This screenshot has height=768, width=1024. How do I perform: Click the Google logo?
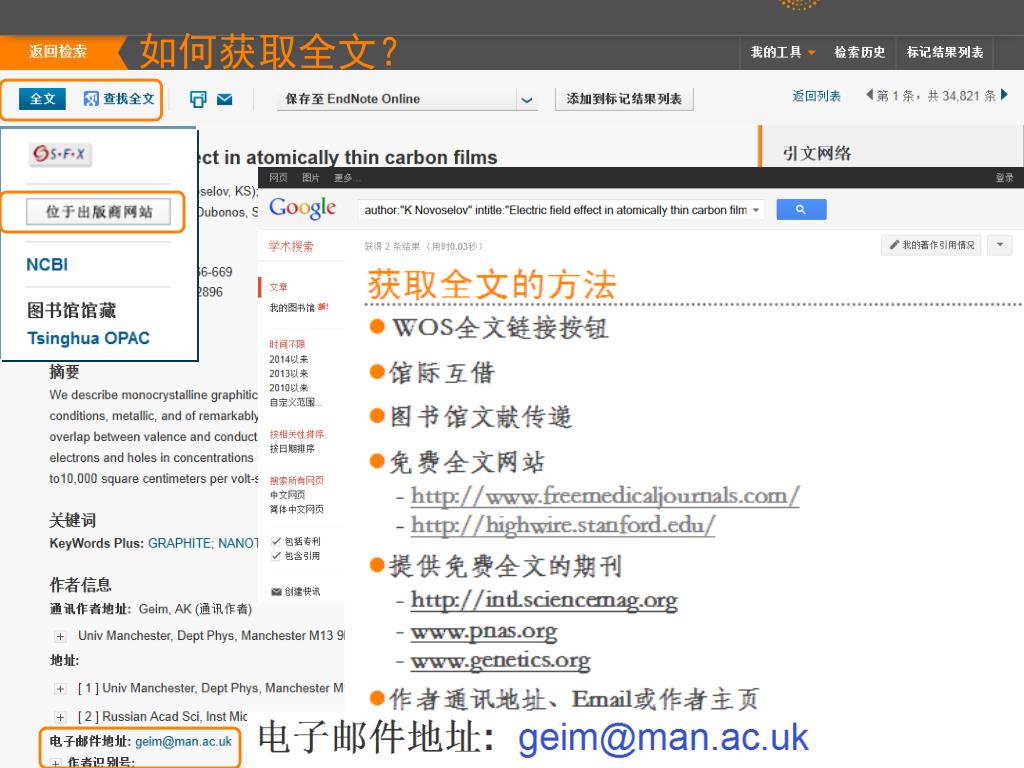[x=302, y=208]
